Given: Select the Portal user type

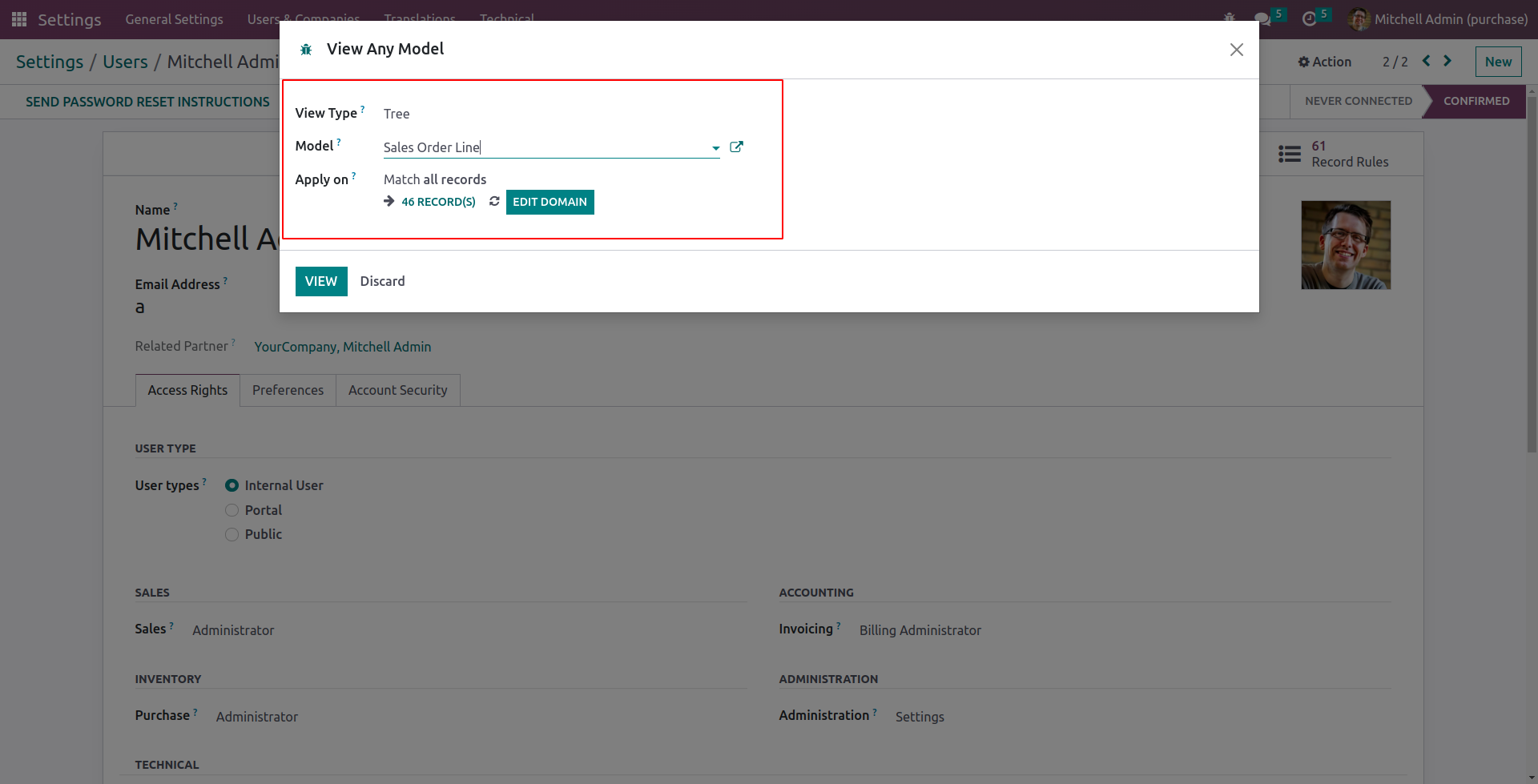Looking at the screenshot, I should click(232, 510).
